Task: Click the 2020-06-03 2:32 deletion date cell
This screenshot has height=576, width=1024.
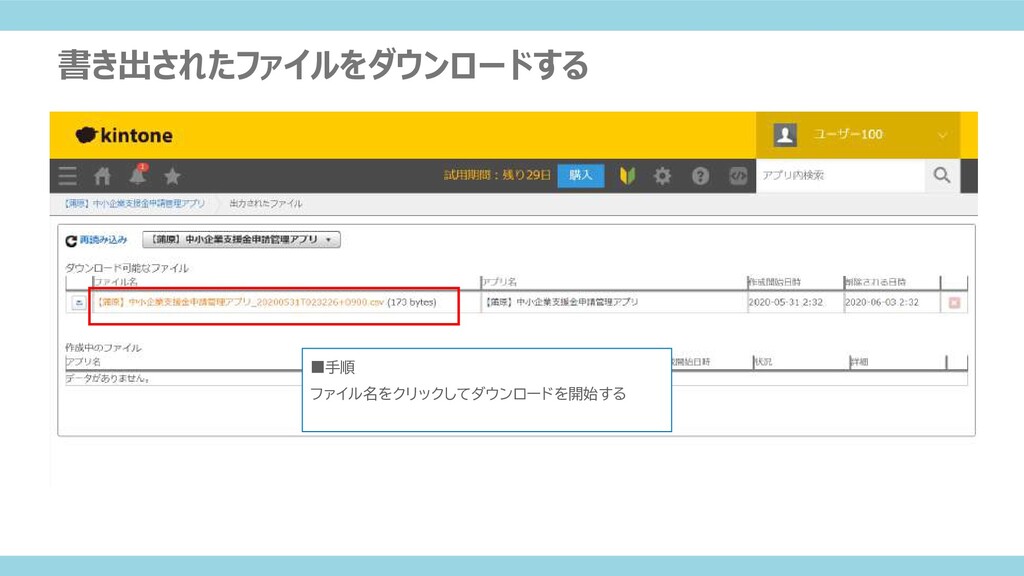Action: coord(882,302)
